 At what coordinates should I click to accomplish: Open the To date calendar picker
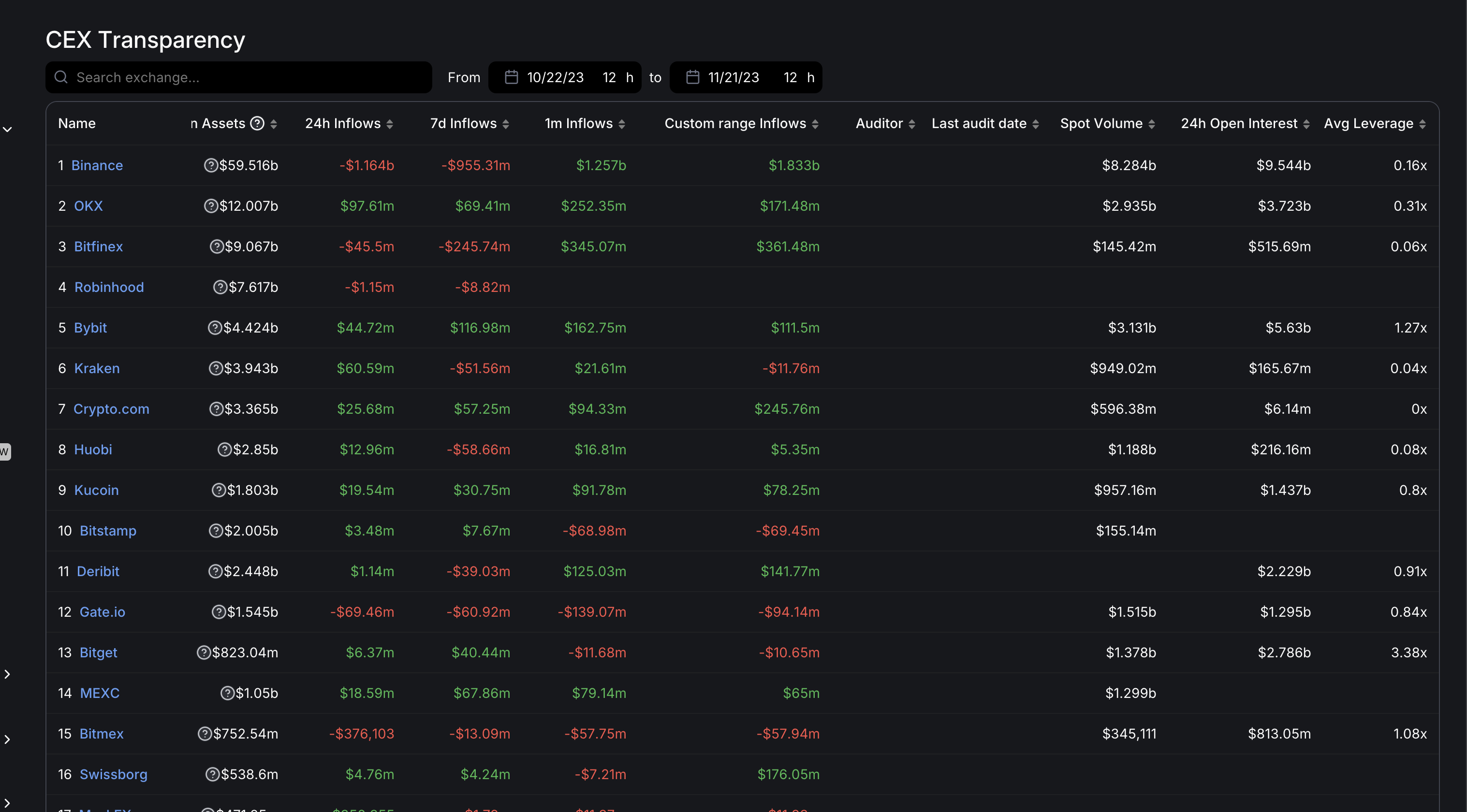click(692, 77)
